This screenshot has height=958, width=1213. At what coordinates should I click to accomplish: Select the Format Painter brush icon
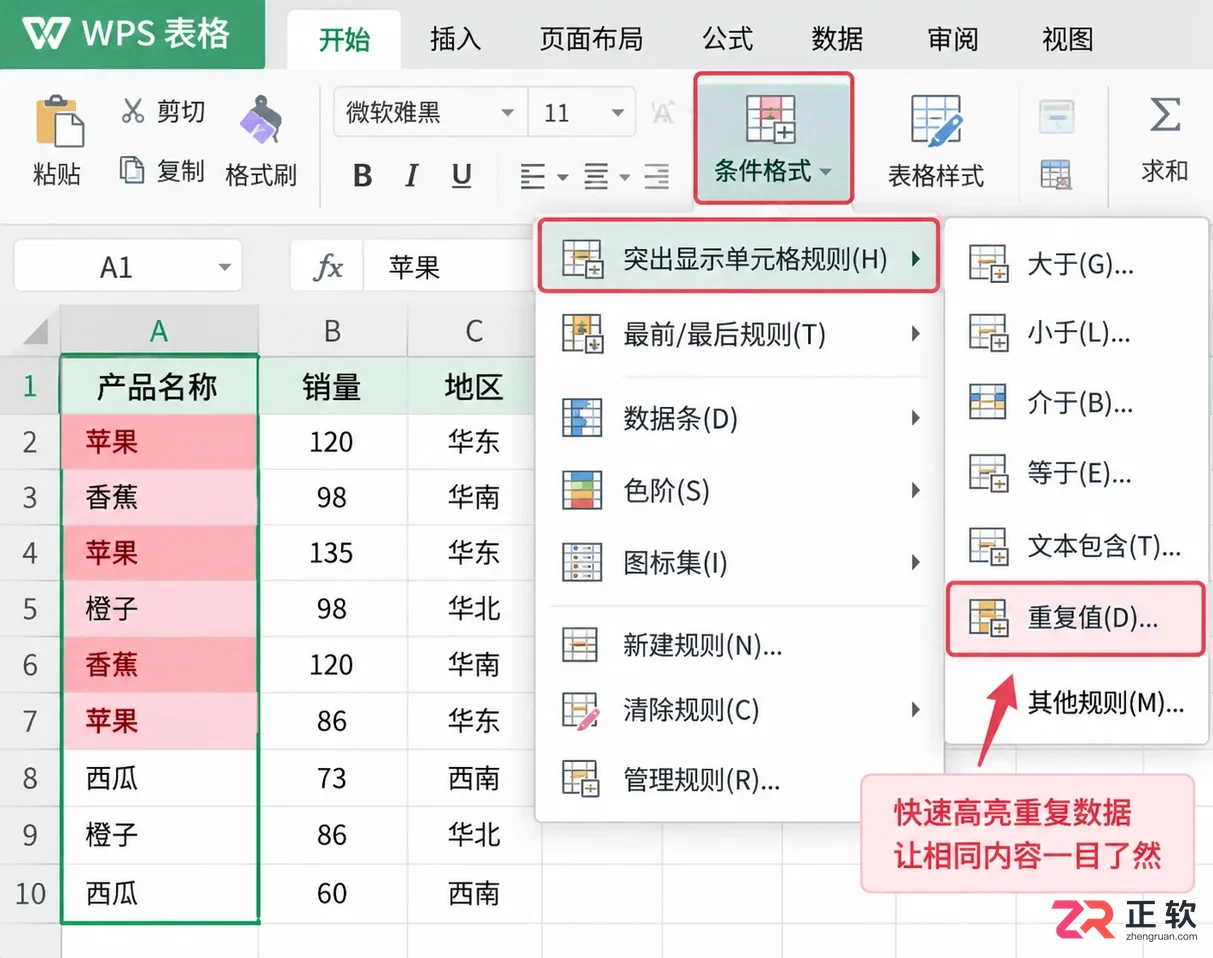pos(260,122)
